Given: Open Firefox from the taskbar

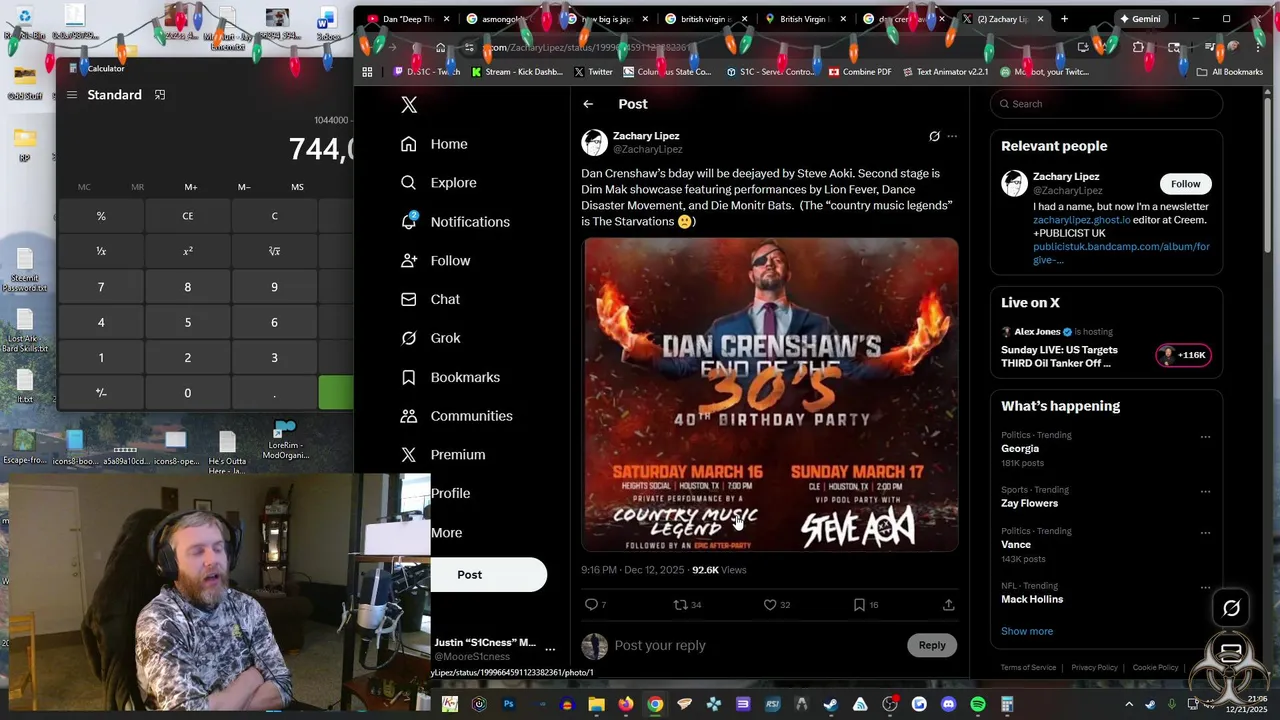Looking at the screenshot, I should point(626,704).
